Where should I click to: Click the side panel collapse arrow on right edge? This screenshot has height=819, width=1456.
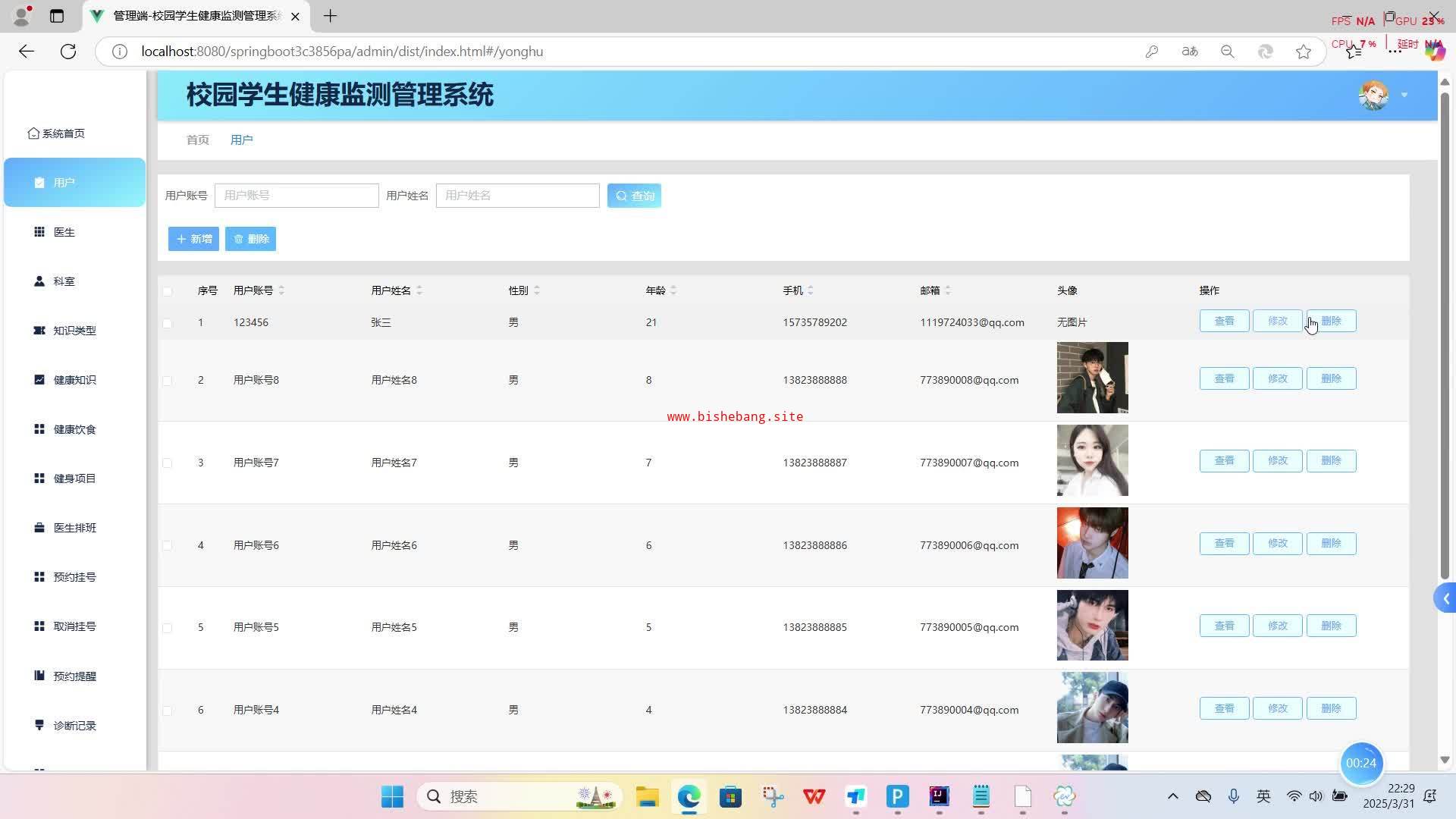[1445, 599]
